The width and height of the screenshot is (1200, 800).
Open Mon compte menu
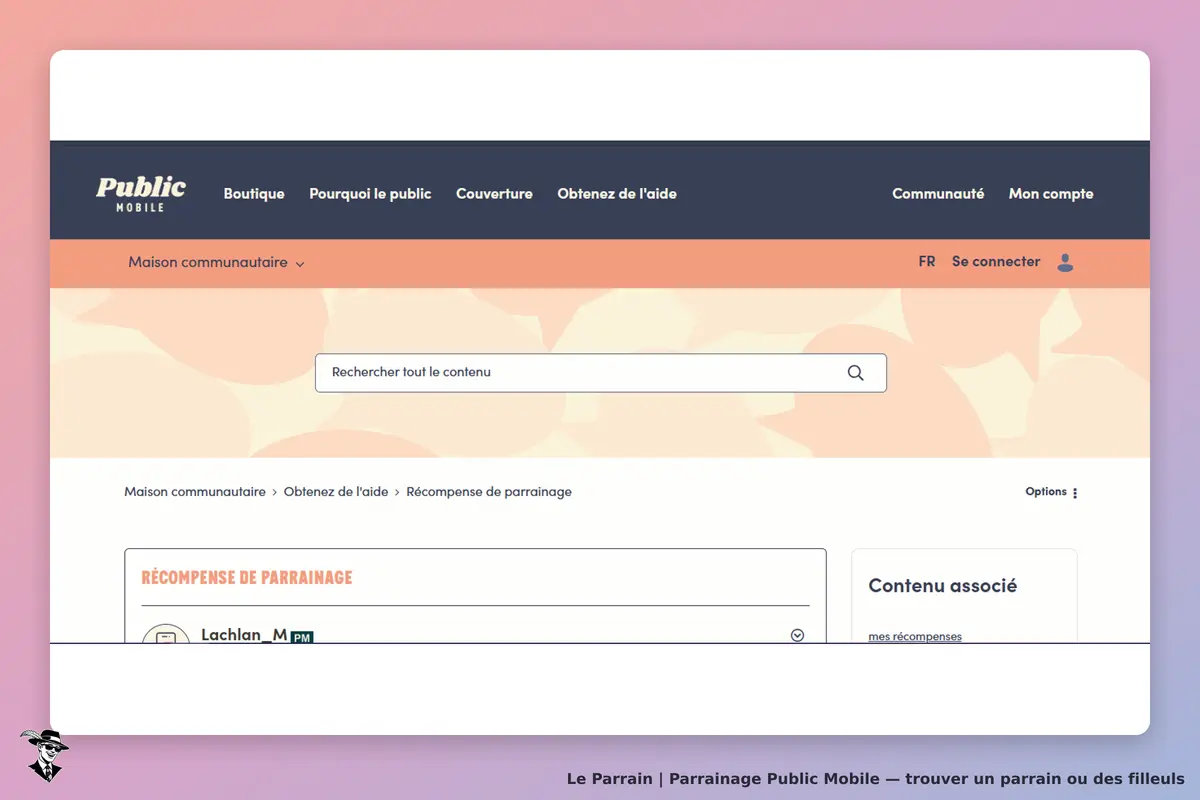point(1051,194)
